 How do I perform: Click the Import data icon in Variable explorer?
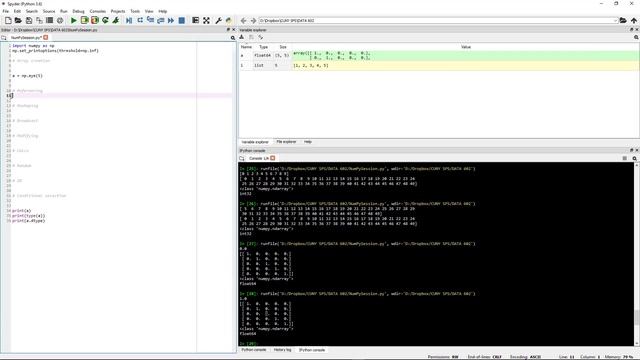click(x=242, y=37)
